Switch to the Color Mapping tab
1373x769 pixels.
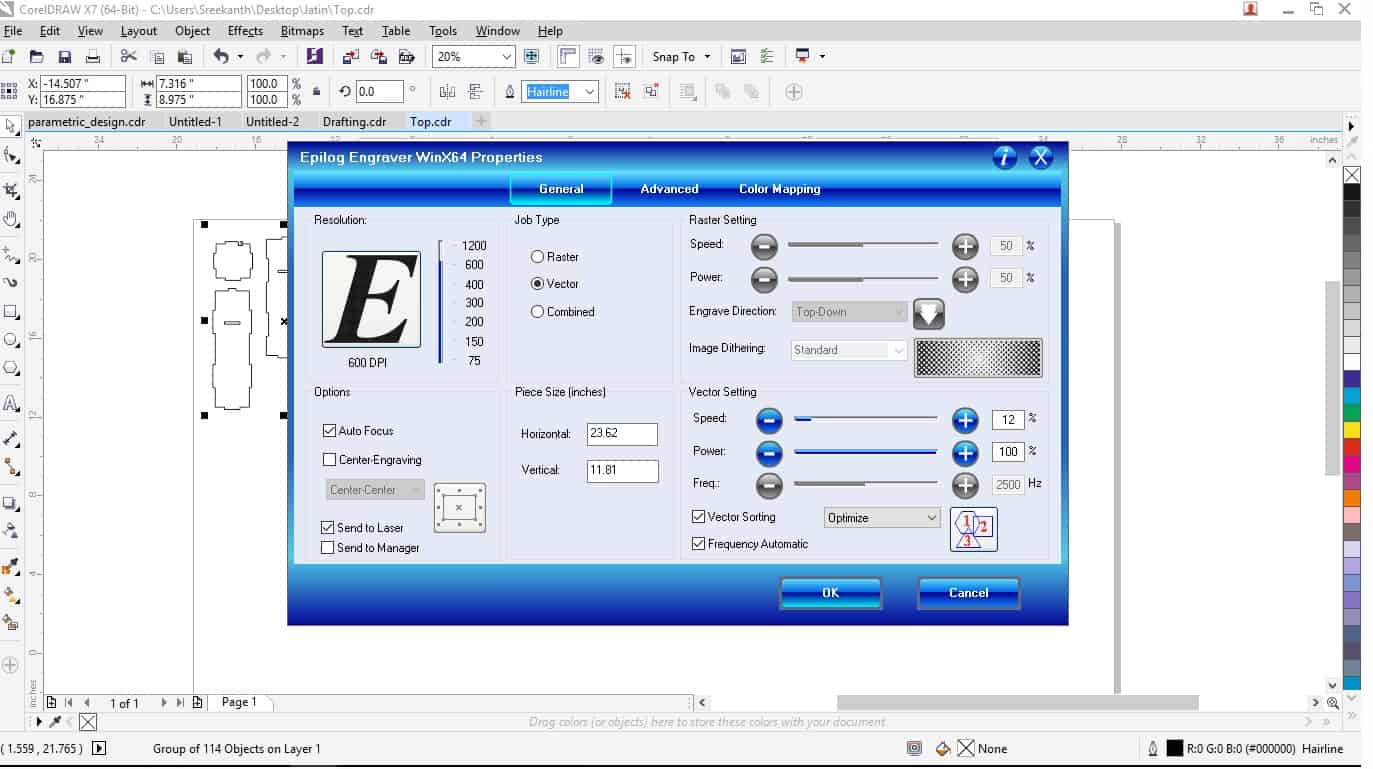779,189
